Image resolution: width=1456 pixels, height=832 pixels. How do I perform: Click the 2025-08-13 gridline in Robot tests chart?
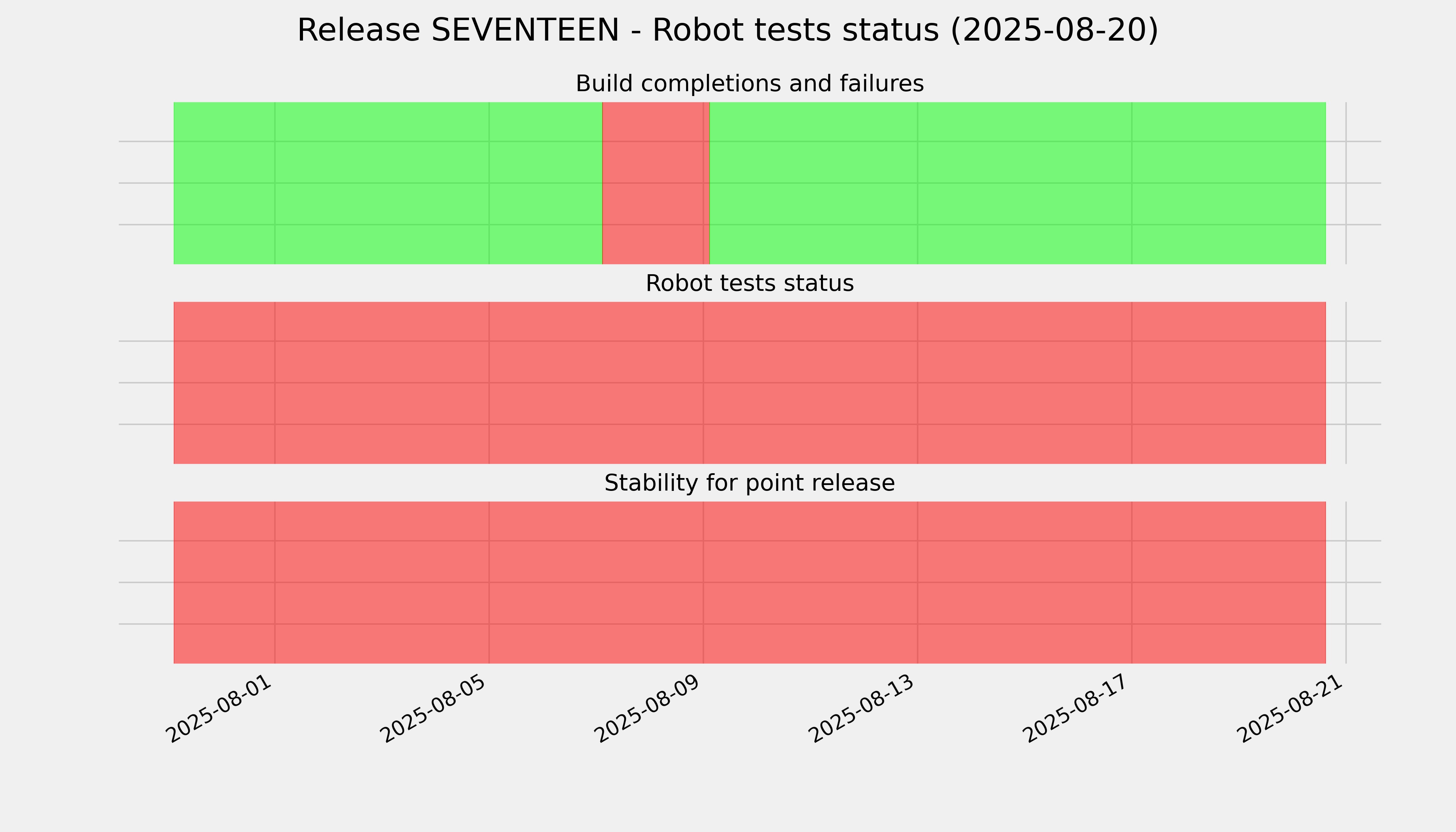click(918, 383)
